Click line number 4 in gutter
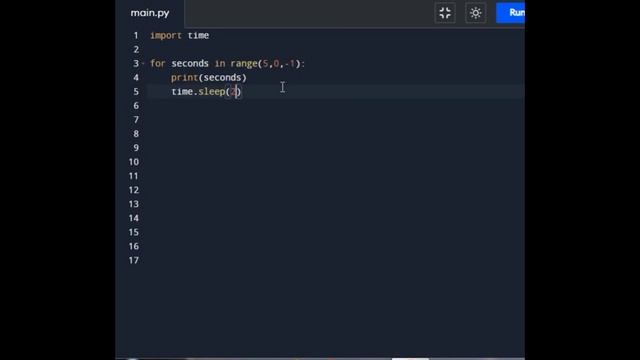Image resolution: width=640 pixels, height=360 pixels. point(136,78)
